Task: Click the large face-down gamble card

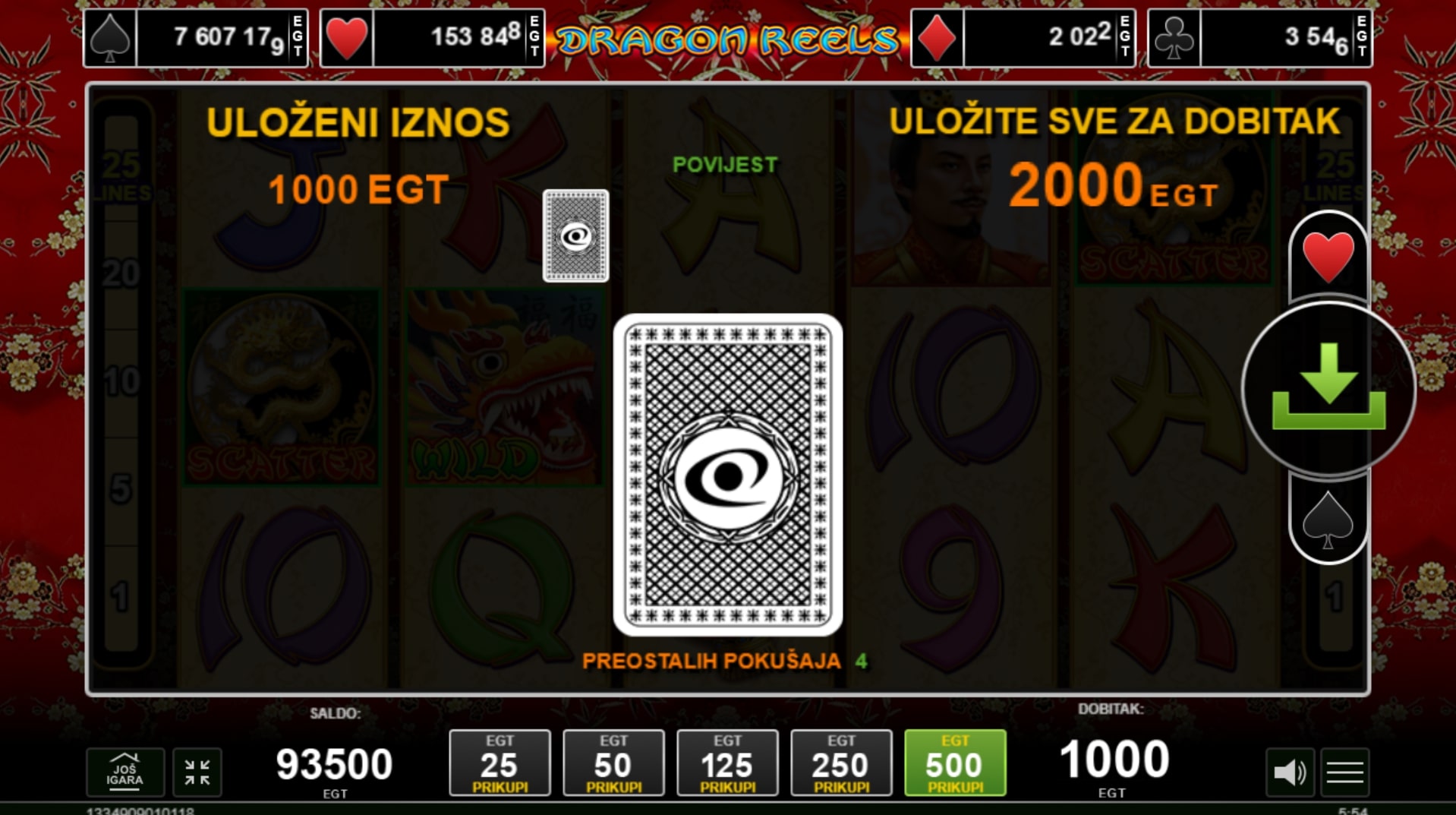Action: click(727, 475)
